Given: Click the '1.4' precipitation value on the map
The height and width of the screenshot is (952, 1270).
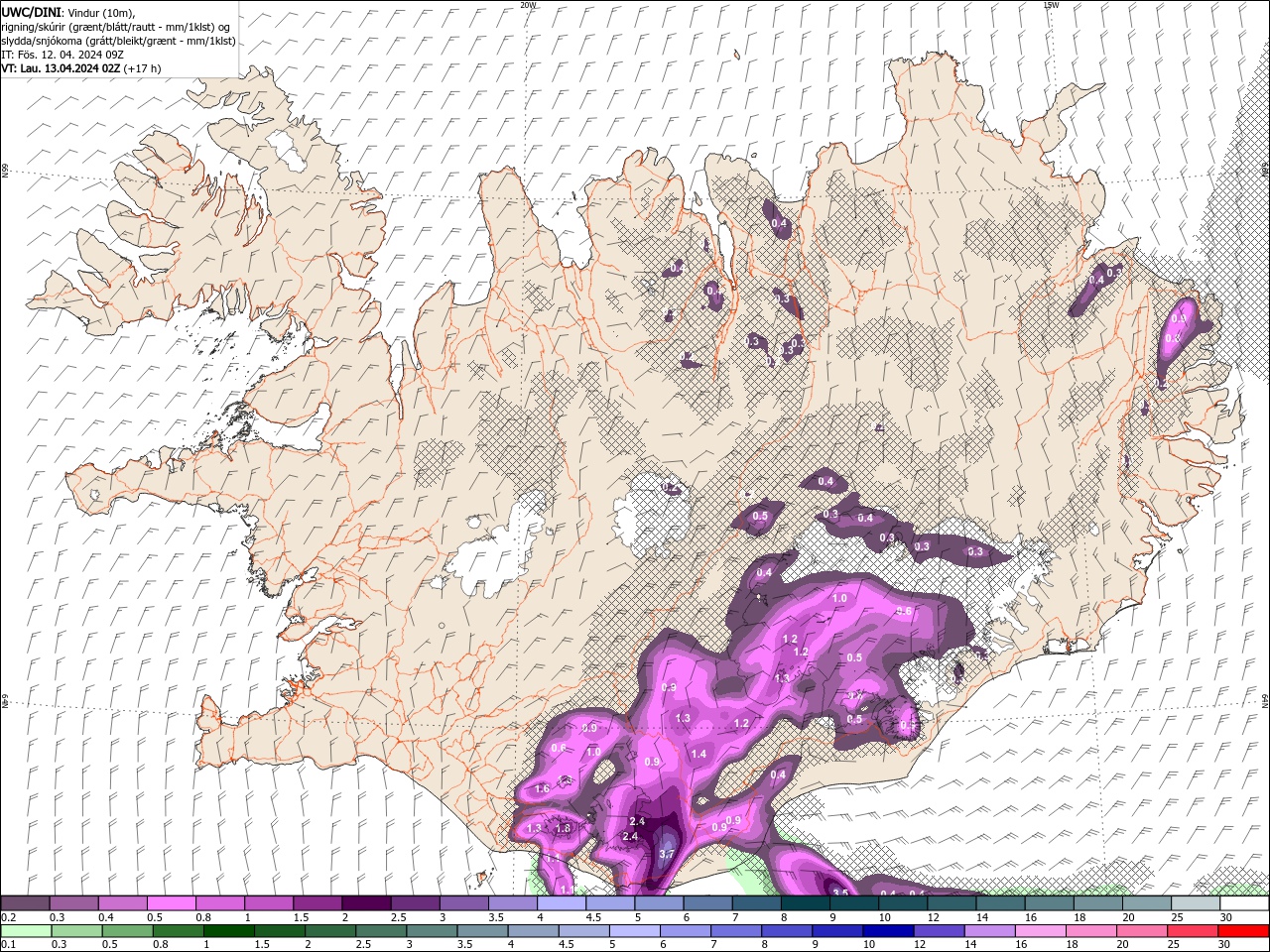Looking at the screenshot, I should click(x=698, y=755).
